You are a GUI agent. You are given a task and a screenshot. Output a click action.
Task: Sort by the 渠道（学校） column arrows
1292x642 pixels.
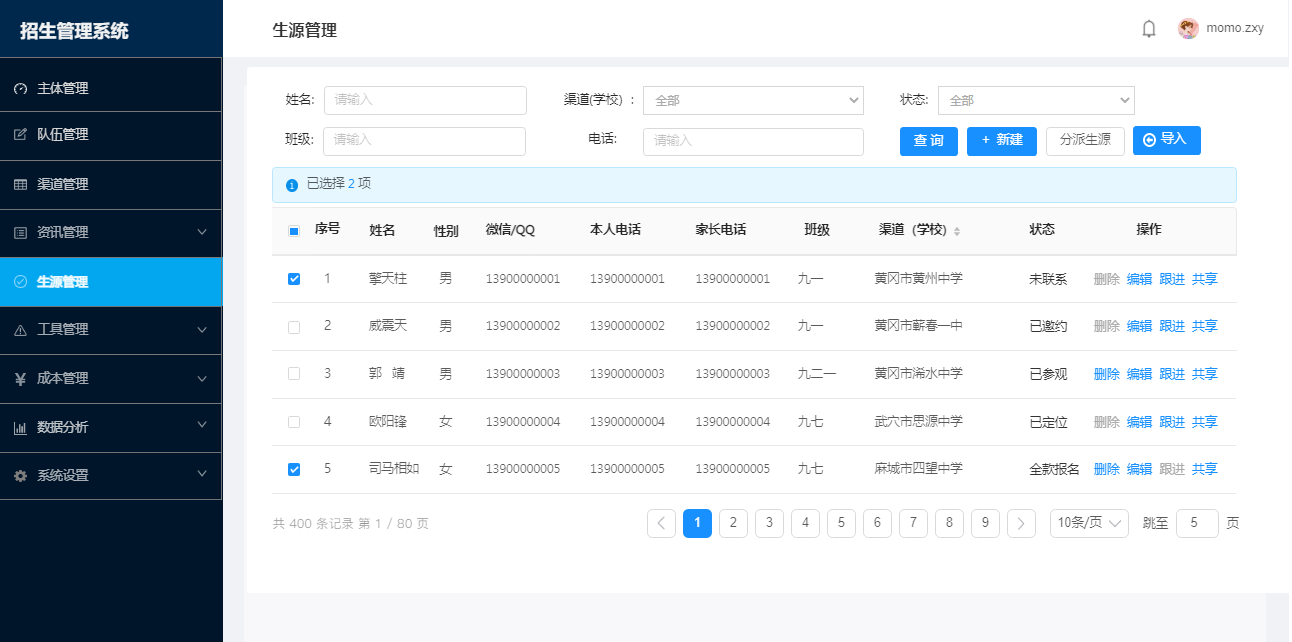[957, 231]
